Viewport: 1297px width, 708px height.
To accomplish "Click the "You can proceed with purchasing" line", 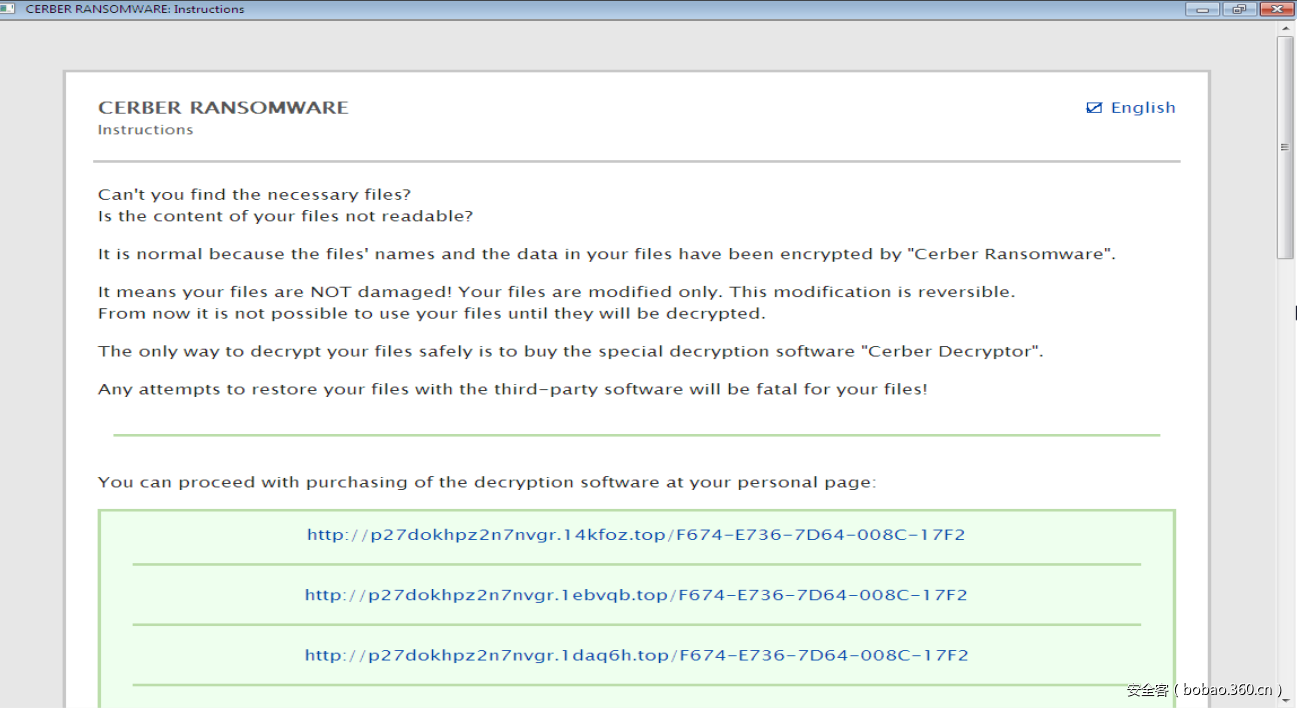I will point(486,482).
